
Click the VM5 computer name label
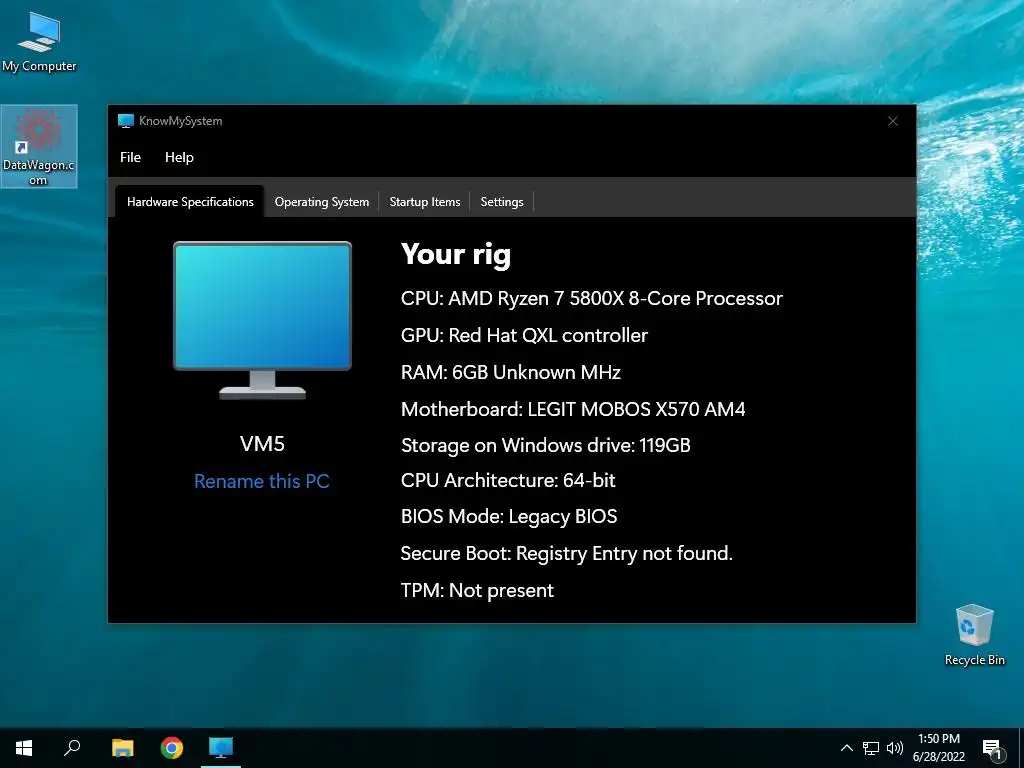(x=262, y=444)
